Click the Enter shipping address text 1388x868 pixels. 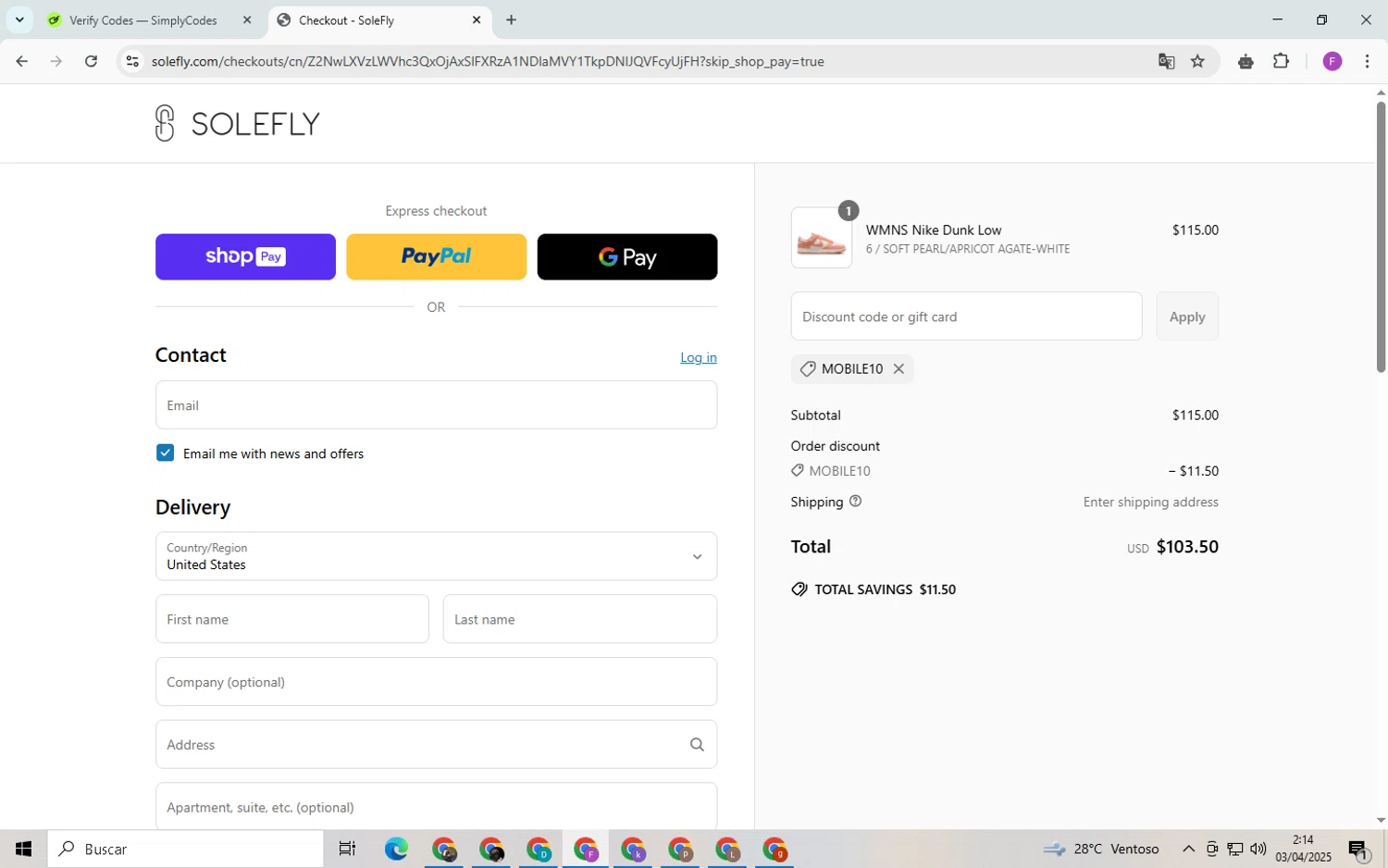tap(1151, 502)
